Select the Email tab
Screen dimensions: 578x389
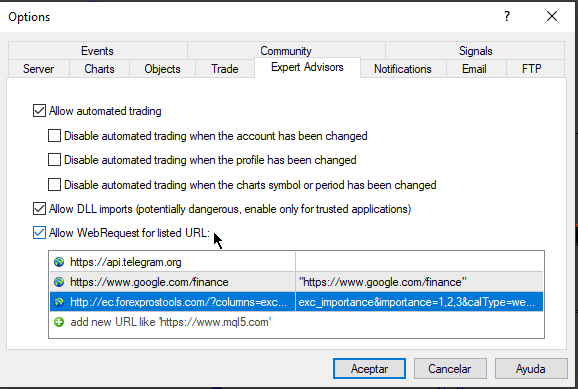click(474, 69)
